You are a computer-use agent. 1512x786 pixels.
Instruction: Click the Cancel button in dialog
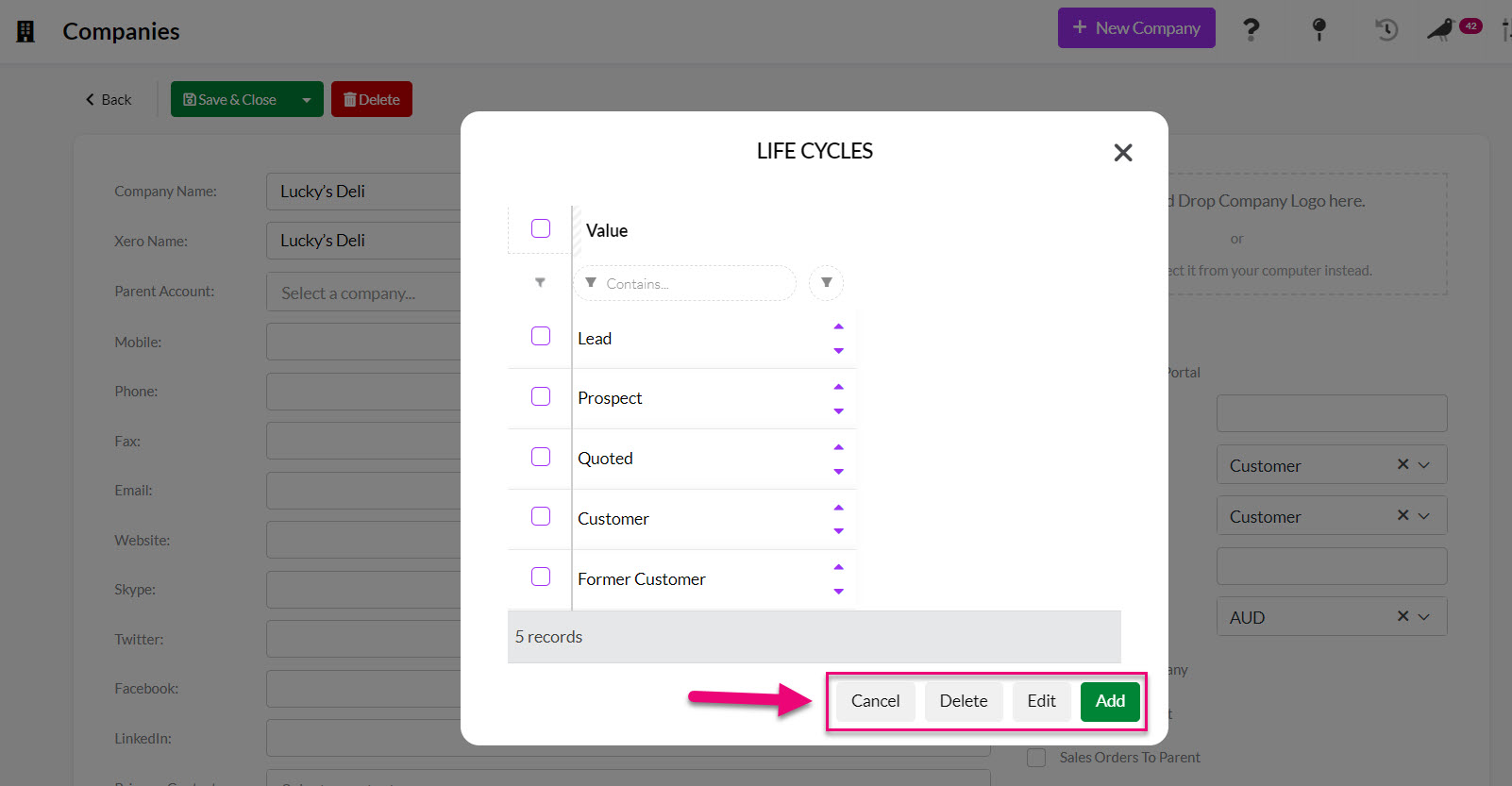(x=875, y=701)
